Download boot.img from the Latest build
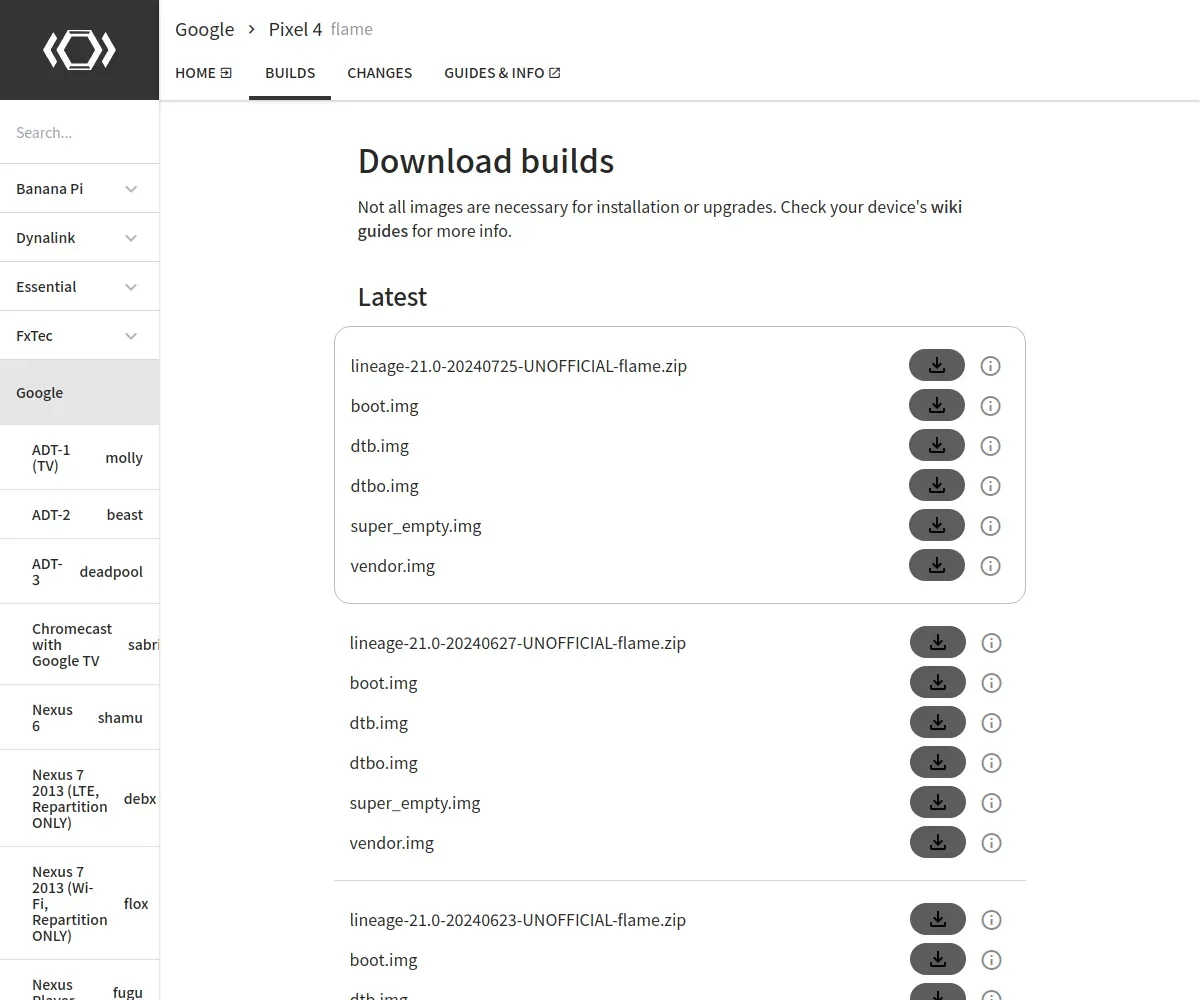 [x=937, y=405]
